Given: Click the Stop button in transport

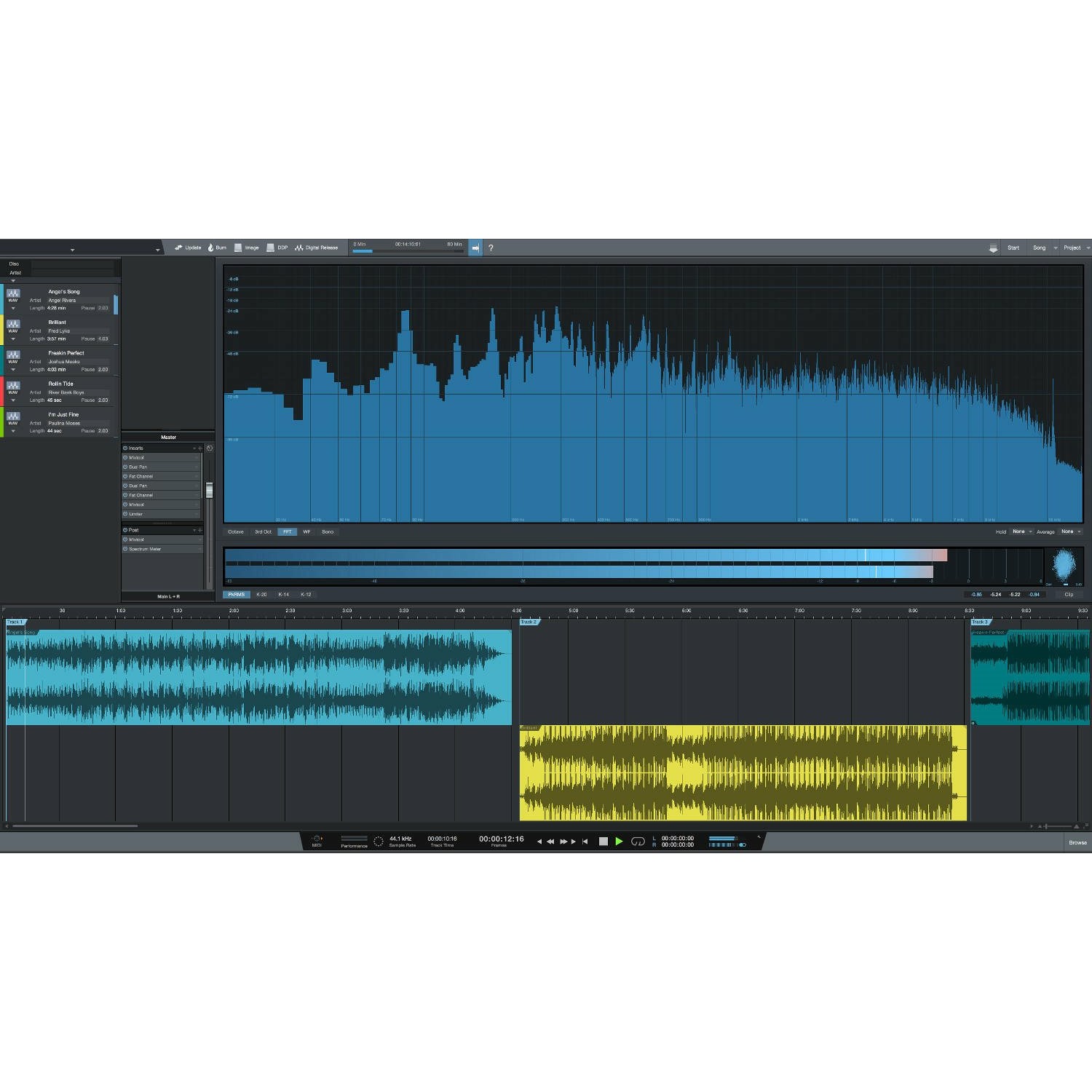Looking at the screenshot, I should pyautogui.click(x=603, y=842).
